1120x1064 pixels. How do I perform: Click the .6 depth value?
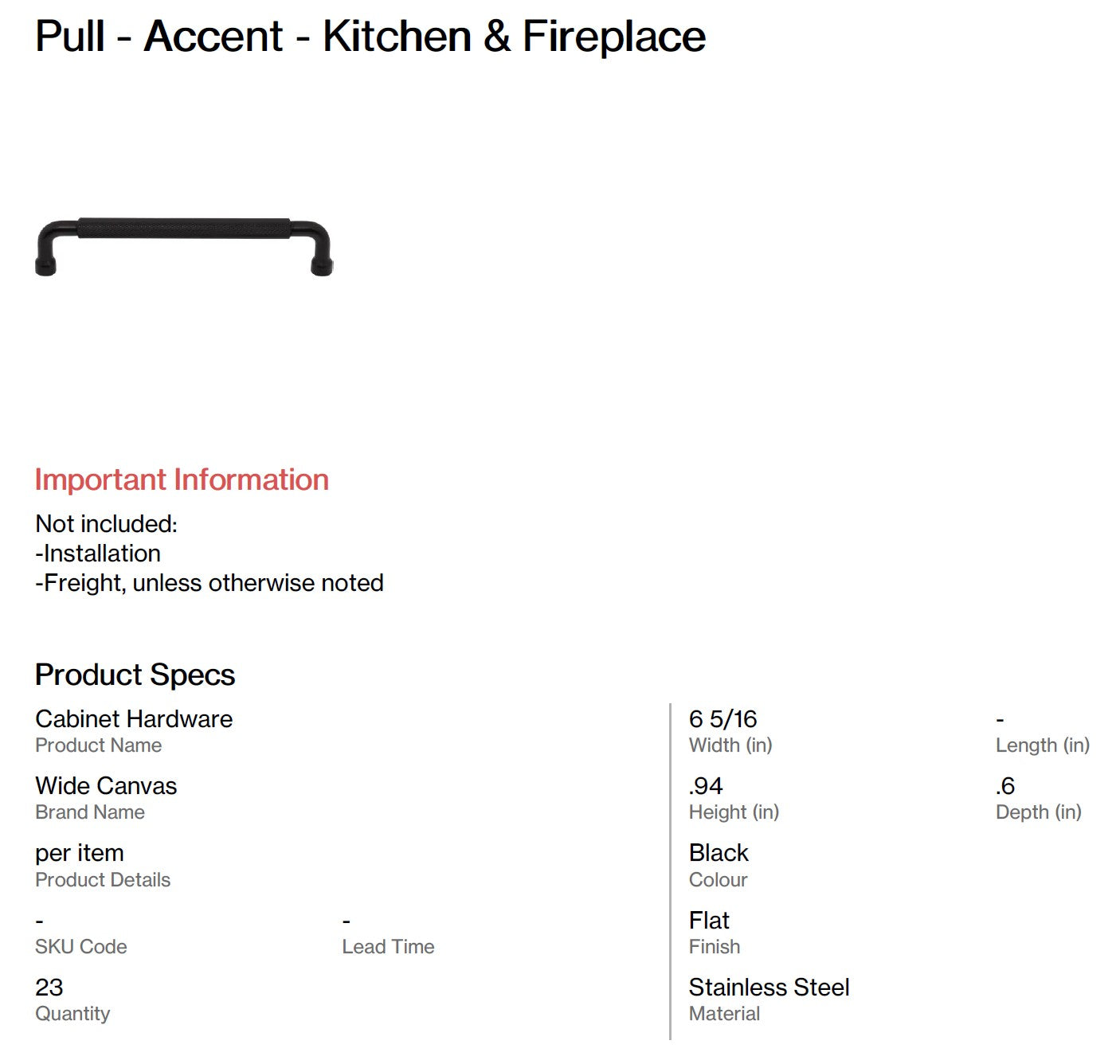(1005, 786)
